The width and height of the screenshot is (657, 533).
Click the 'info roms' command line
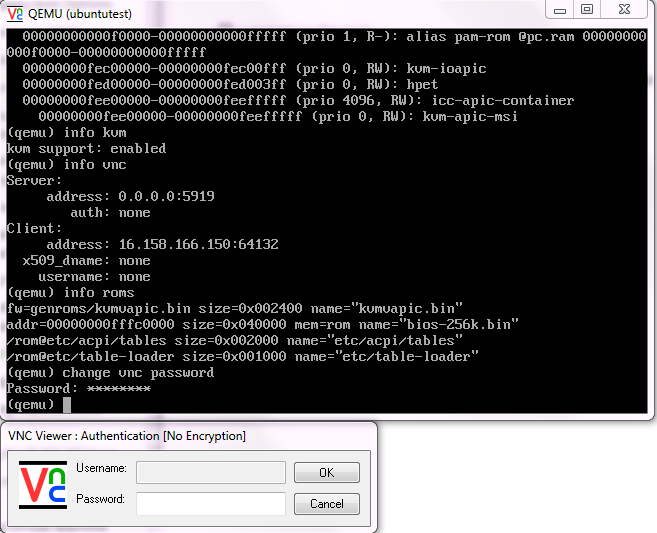tap(70, 292)
